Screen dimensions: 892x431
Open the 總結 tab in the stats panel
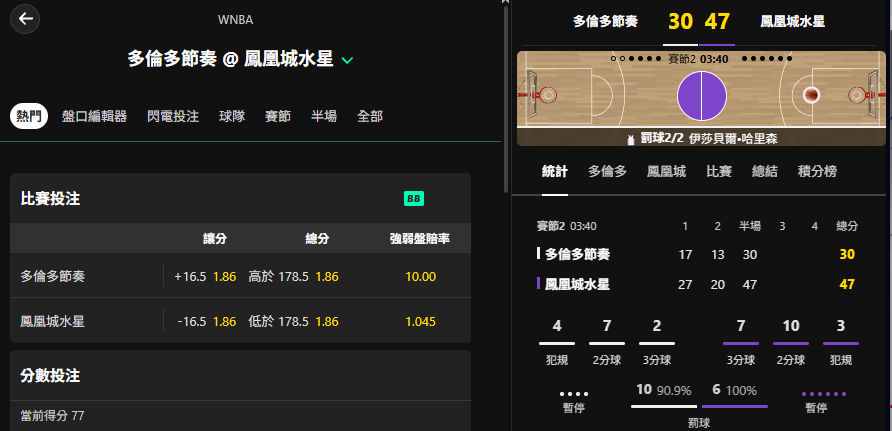pyautogui.click(x=765, y=171)
